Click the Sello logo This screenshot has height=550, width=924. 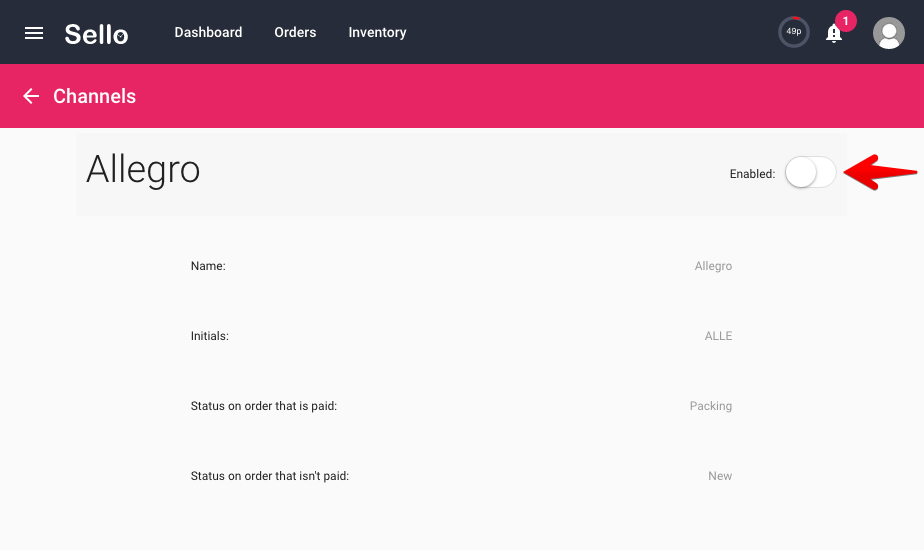click(96, 34)
